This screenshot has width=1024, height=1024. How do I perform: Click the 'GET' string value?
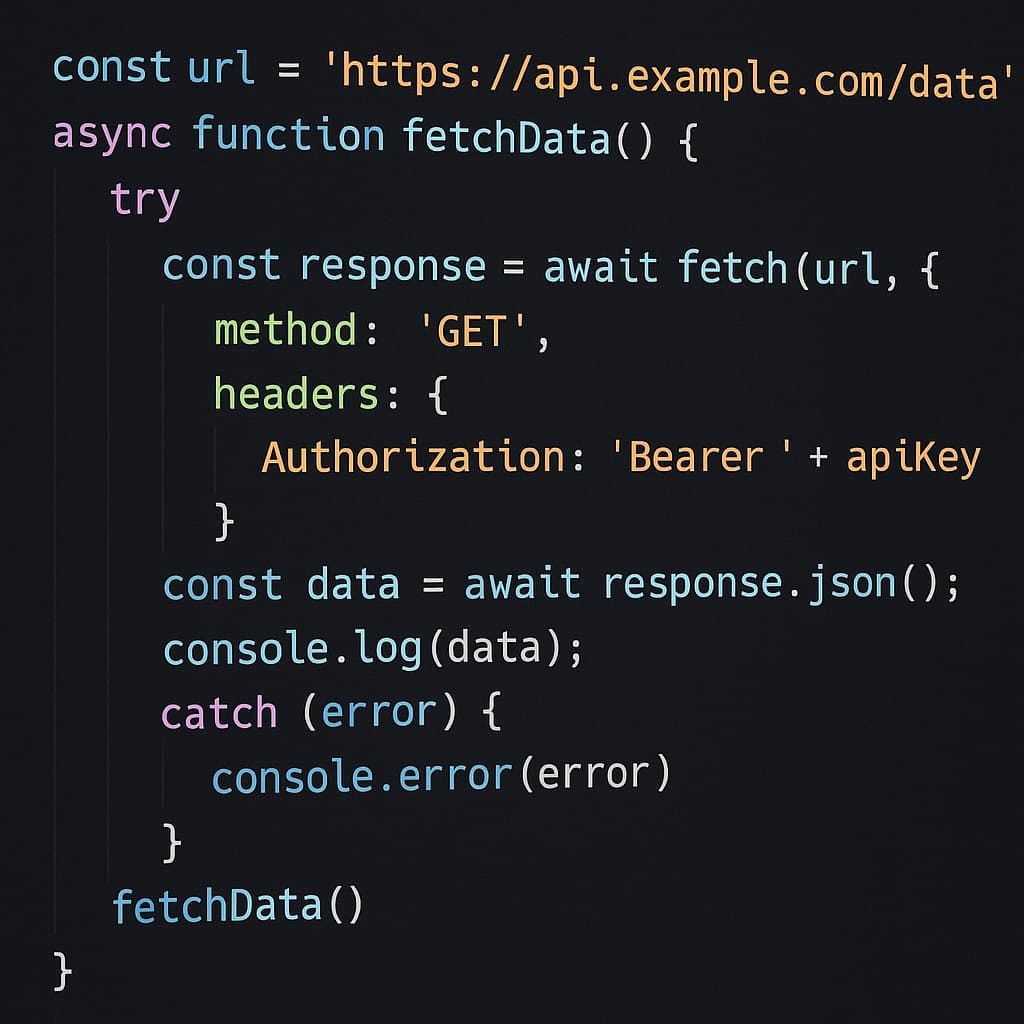pyautogui.click(x=472, y=331)
